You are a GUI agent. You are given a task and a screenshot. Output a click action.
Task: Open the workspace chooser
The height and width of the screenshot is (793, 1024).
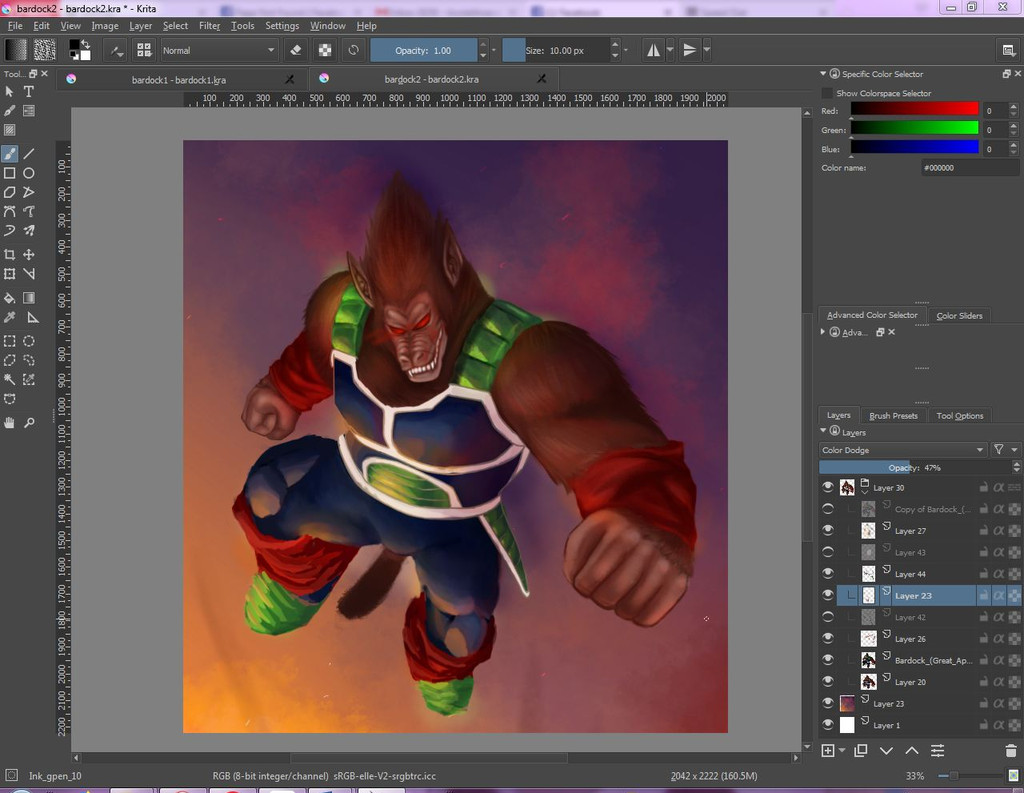[1008, 50]
